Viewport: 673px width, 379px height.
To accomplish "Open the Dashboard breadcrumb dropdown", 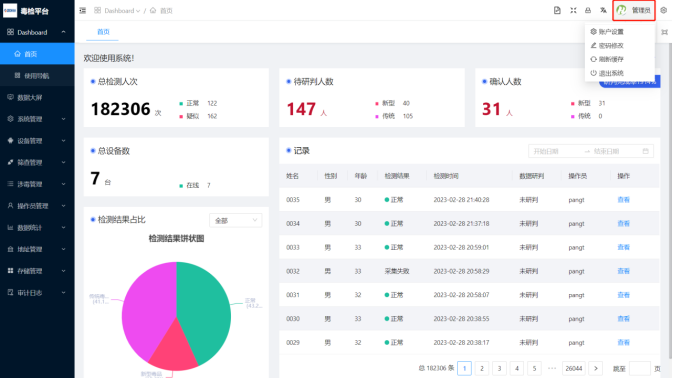I will [x=122, y=10].
